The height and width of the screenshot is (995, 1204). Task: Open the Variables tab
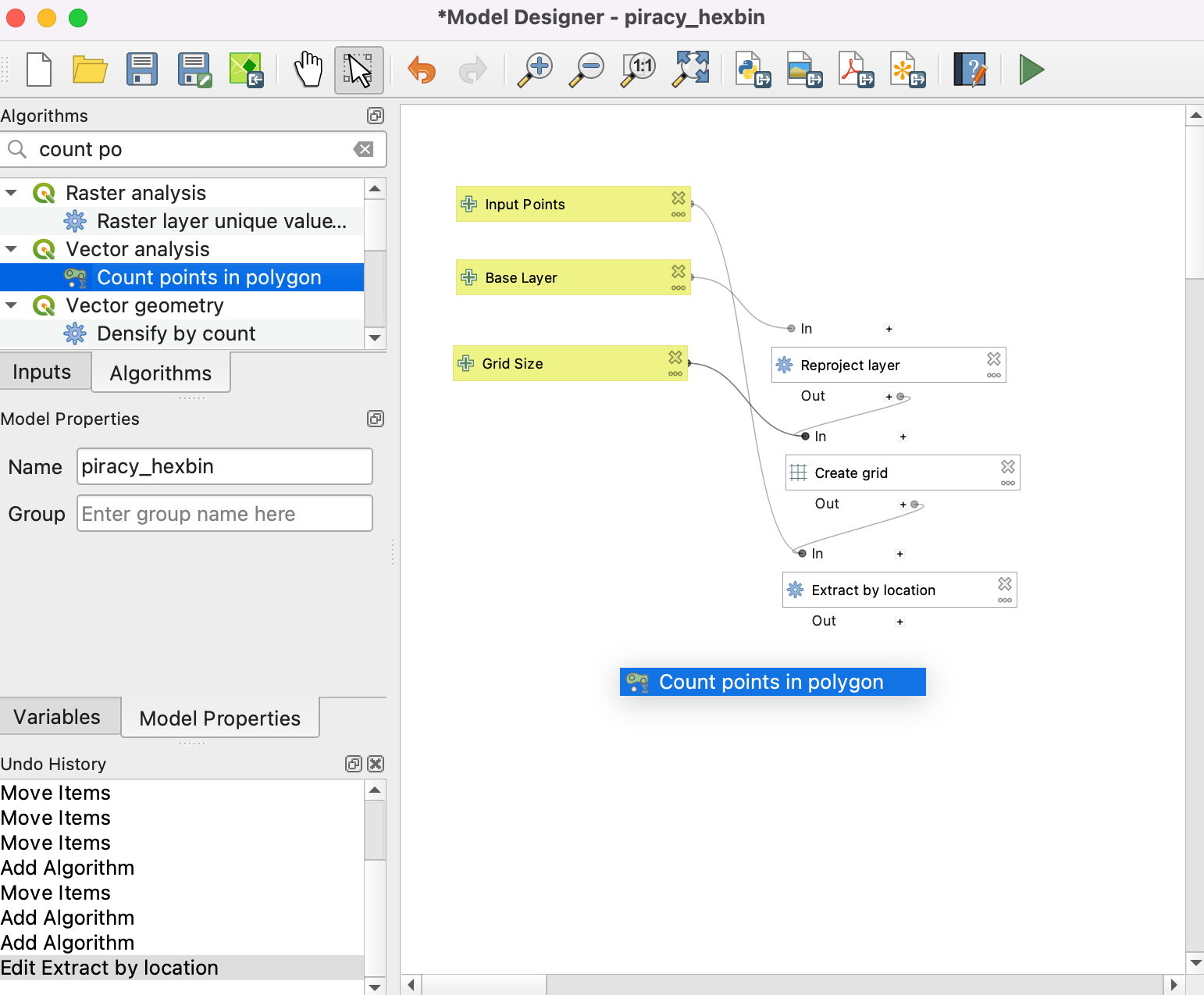coord(56,716)
